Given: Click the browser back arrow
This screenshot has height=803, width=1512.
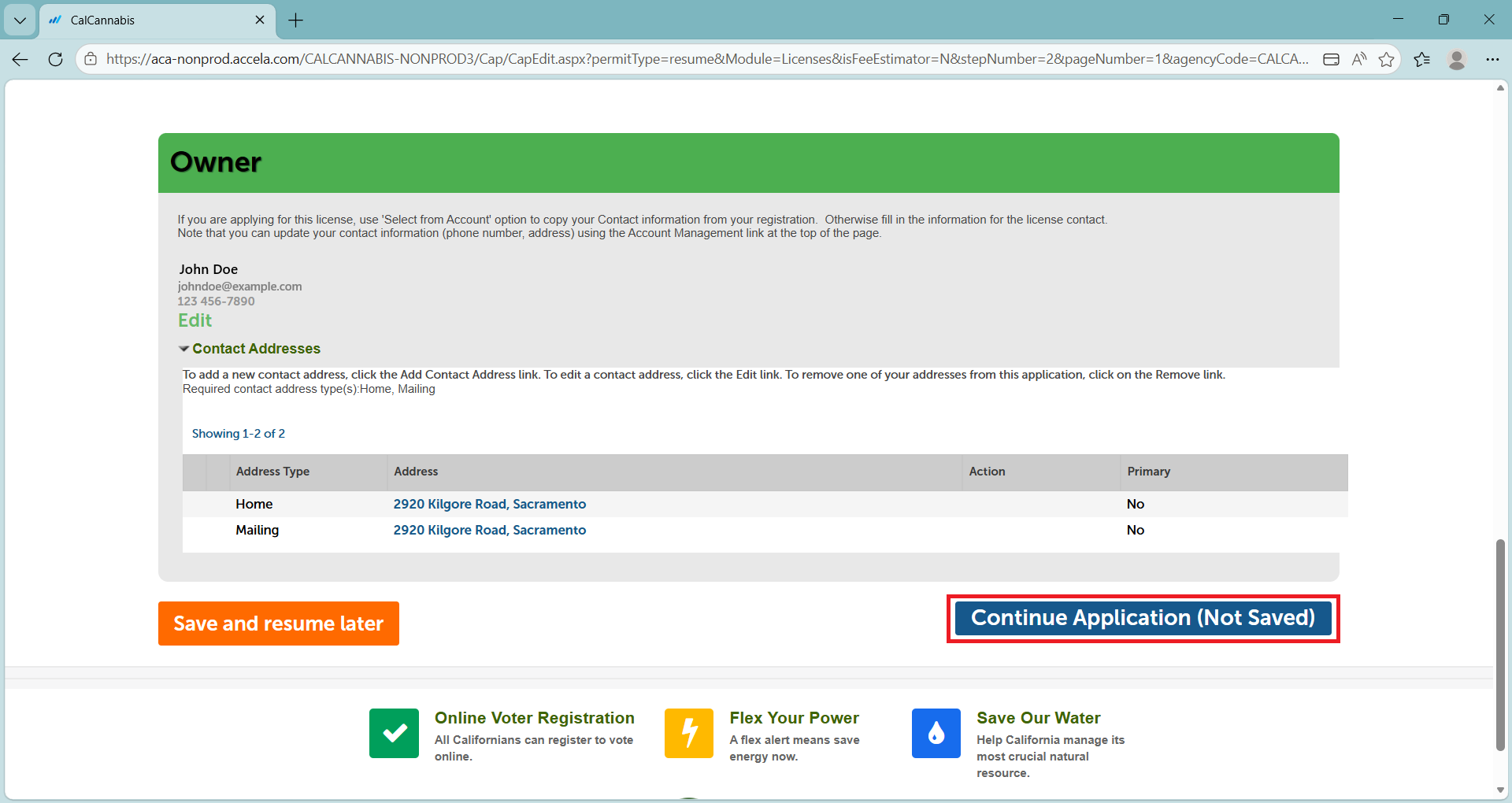Looking at the screenshot, I should 20,59.
